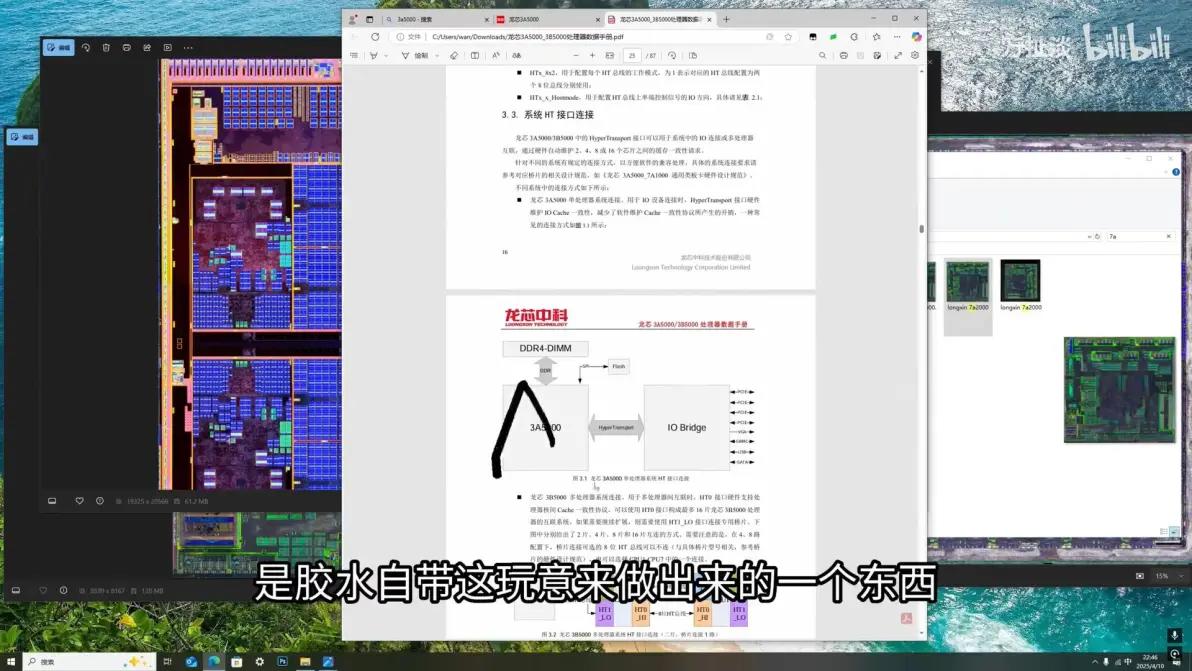Favorite the image in front Photos window

79,501
